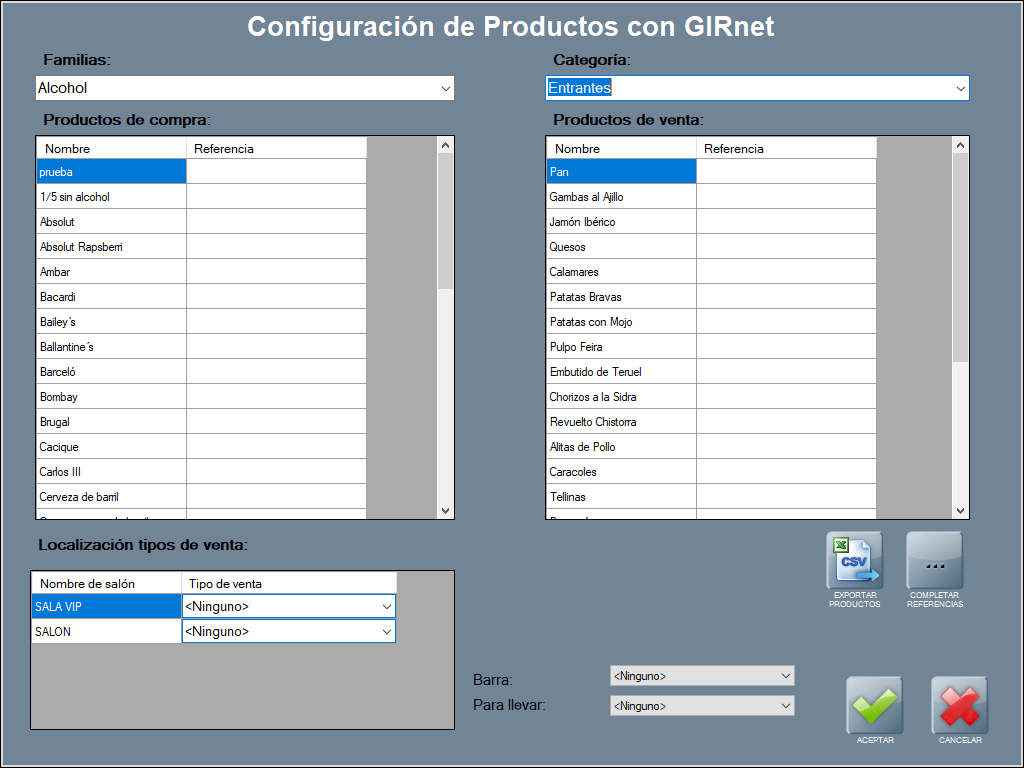Expand the SALON tipo de venta dropdown
The width and height of the screenshot is (1024, 768).
tap(386, 631)
